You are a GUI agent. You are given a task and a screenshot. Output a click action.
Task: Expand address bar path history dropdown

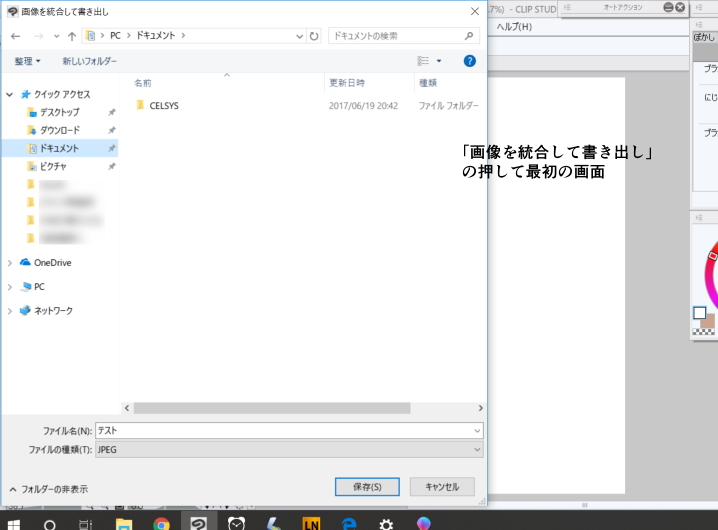[x=299, y=36]
